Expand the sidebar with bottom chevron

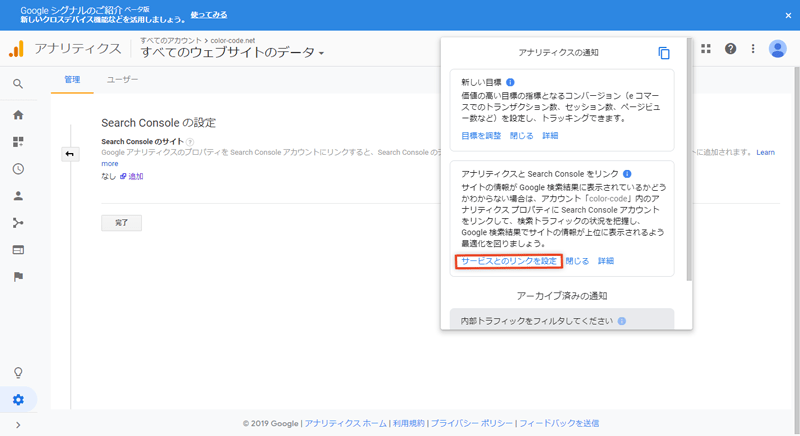pyautogui.click(x=18, y=425)
